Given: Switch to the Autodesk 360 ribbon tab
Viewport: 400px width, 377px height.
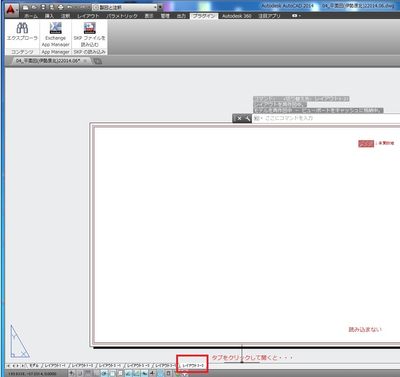Looking at the screenshot, I should [237, 16].
